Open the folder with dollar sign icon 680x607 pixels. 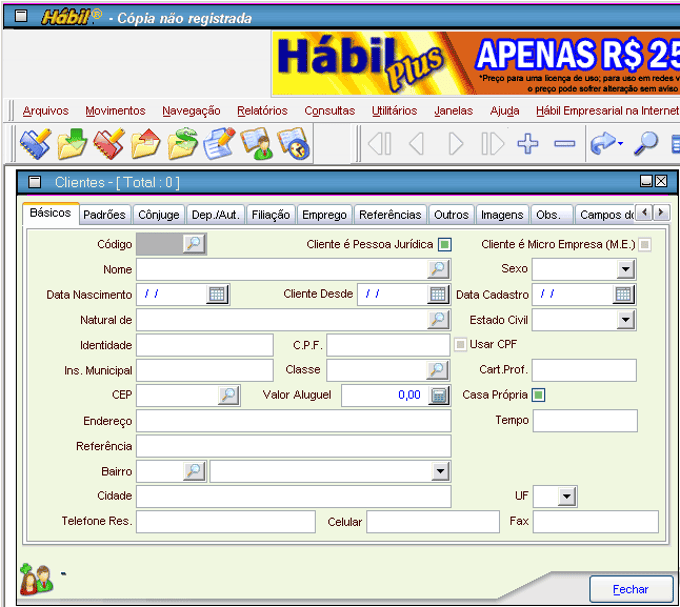[x=182, y=144]
